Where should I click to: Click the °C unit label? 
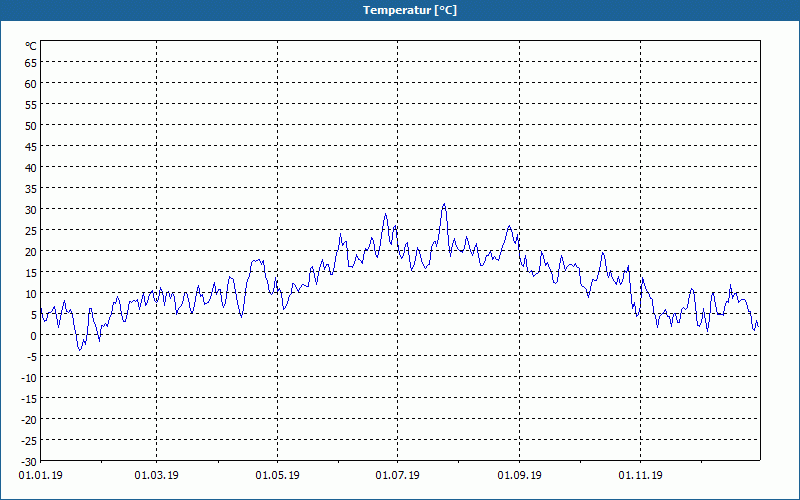(x=31, y=46)
